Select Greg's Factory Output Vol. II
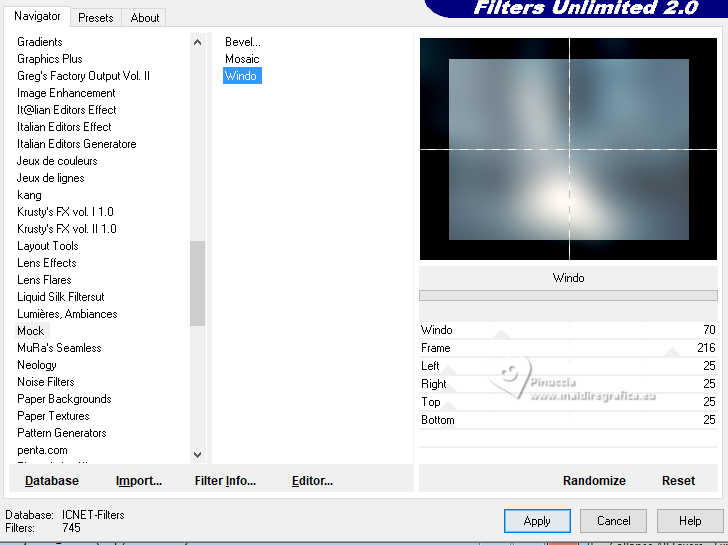The width and height of the screenshot is (728, 545). [x=83, y=76]
